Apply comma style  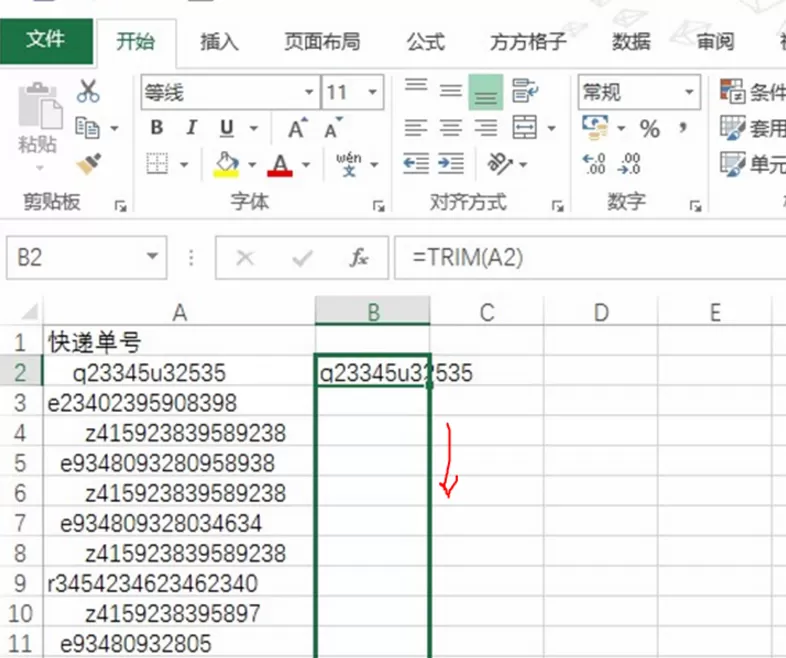[682, 128]
